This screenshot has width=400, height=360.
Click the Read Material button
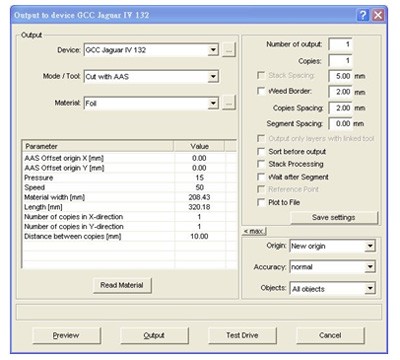tap(122, 285)
